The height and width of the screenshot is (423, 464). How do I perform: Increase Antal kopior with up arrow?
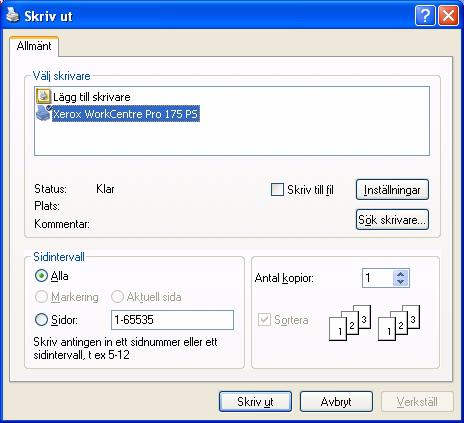tap(401, 274)
